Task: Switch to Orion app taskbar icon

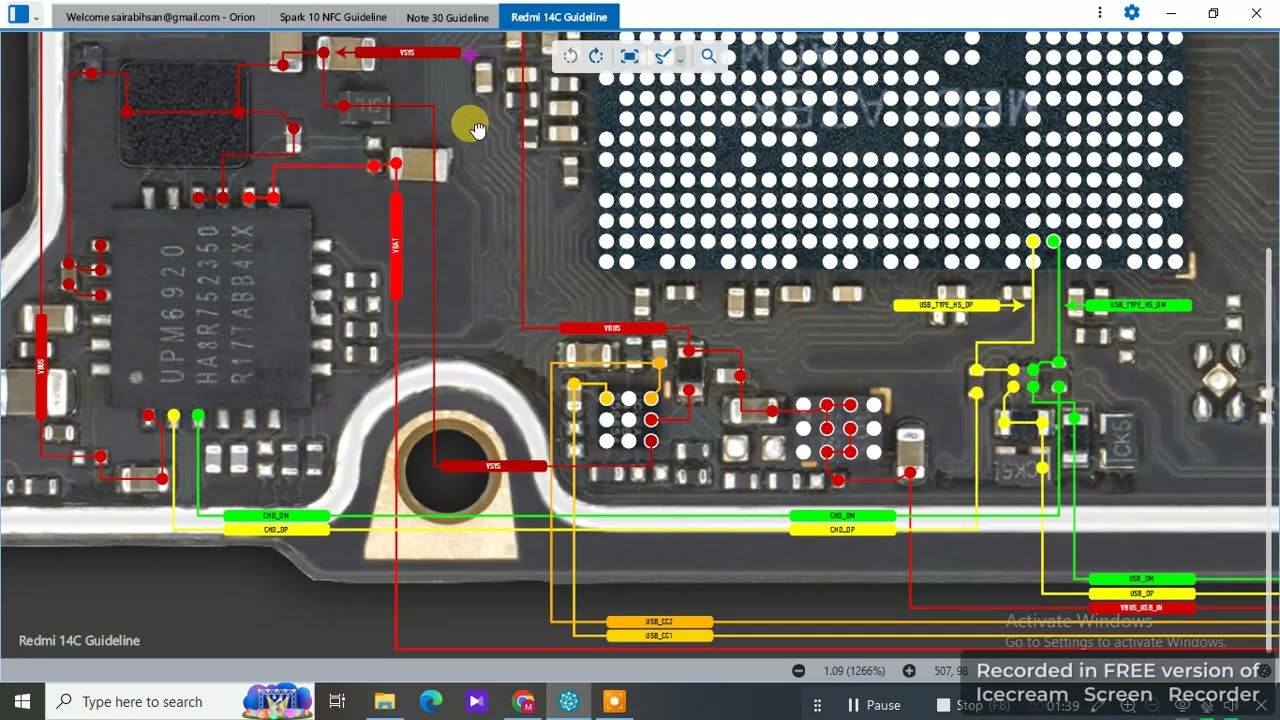Action: click(569, 701)
